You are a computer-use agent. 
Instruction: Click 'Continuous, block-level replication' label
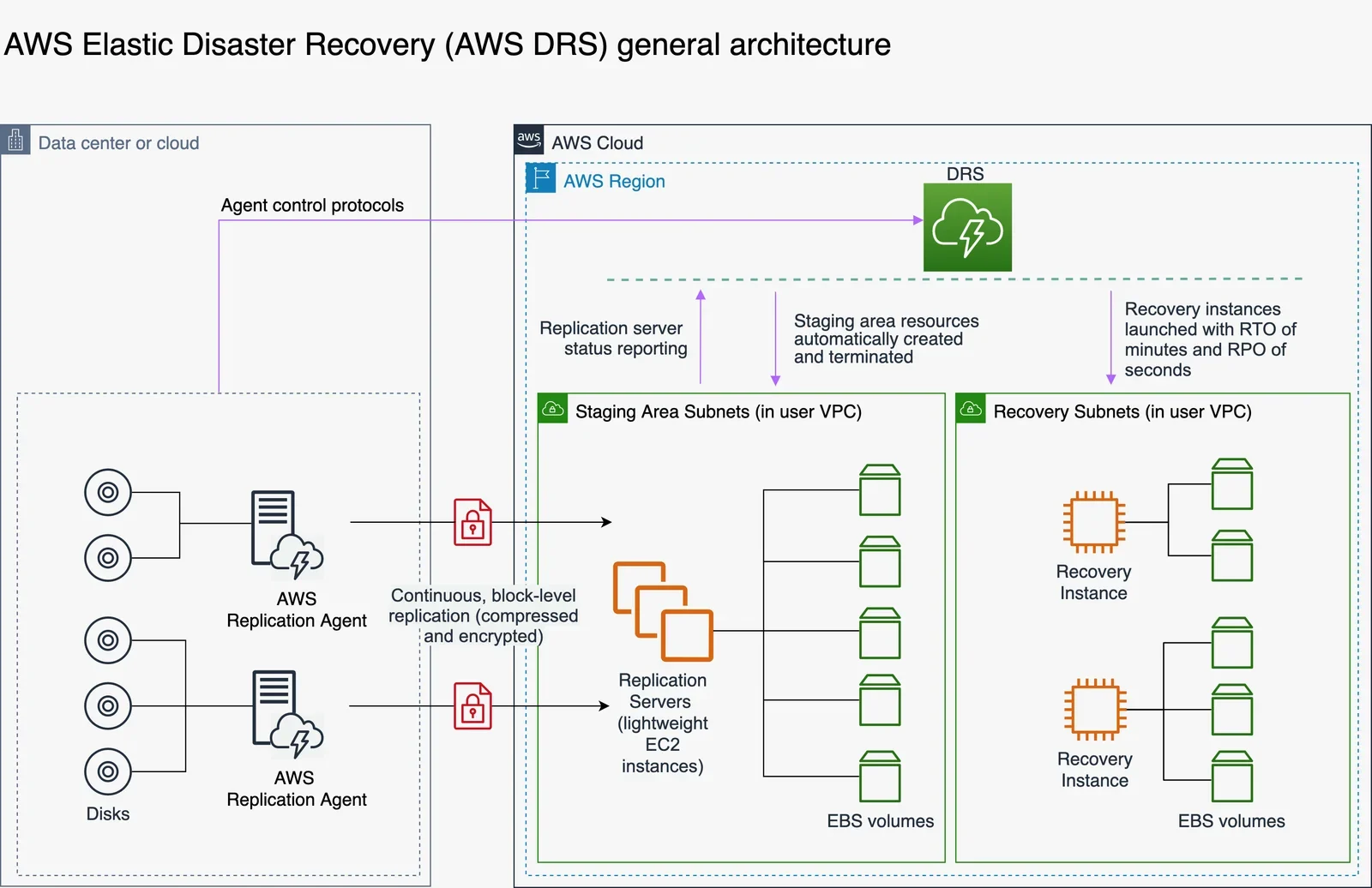click(484, 615)
